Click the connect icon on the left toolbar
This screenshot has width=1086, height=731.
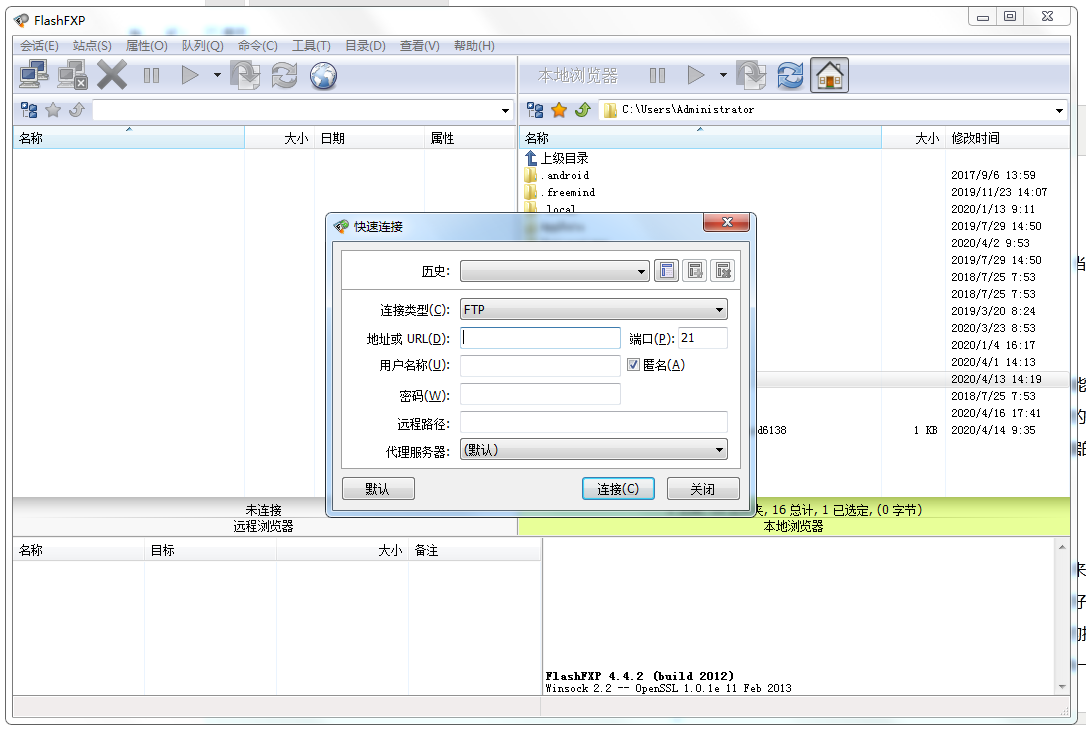click(32, 75)
